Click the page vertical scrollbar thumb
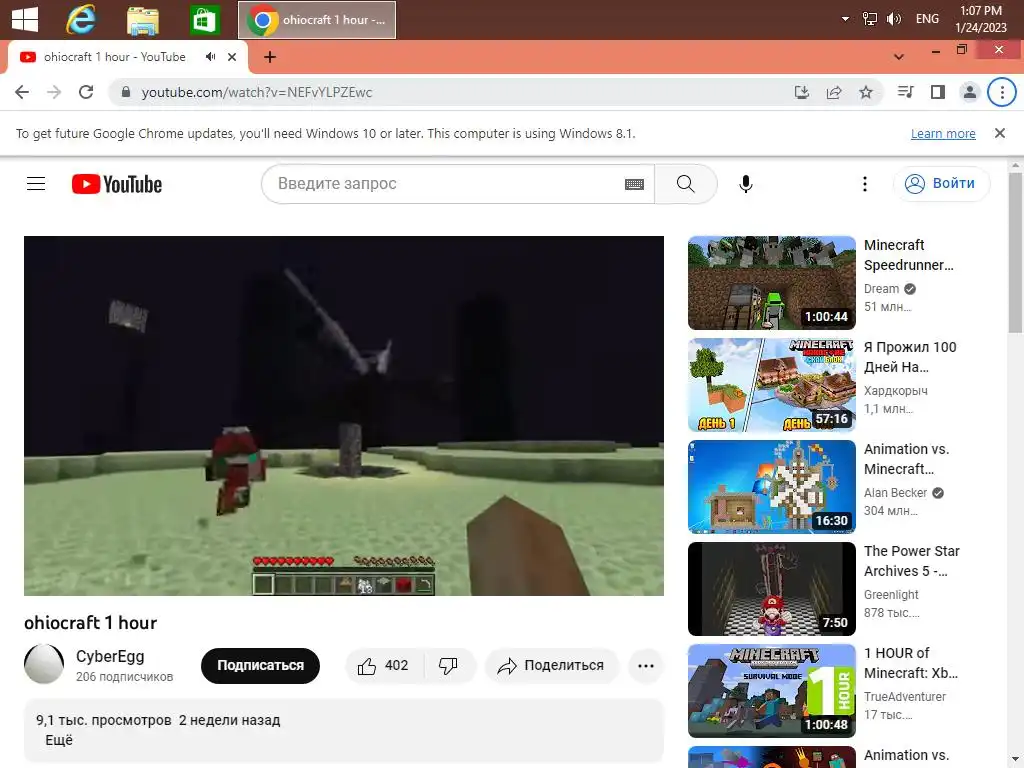Screen dimensions: 1024x768 (1015, 251)
